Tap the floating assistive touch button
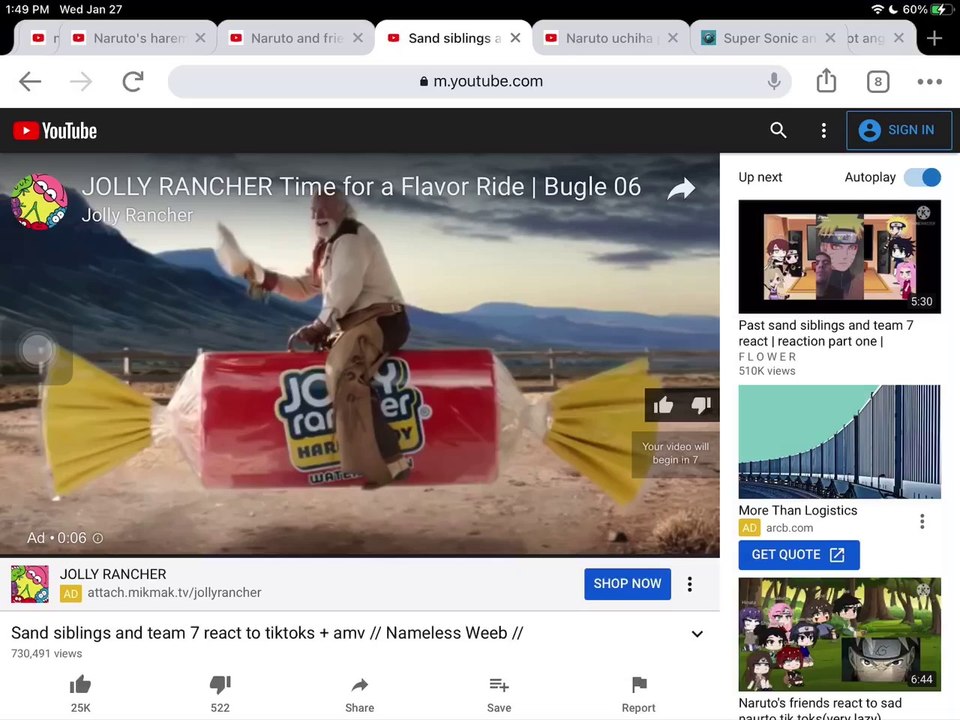 [37, 350]
